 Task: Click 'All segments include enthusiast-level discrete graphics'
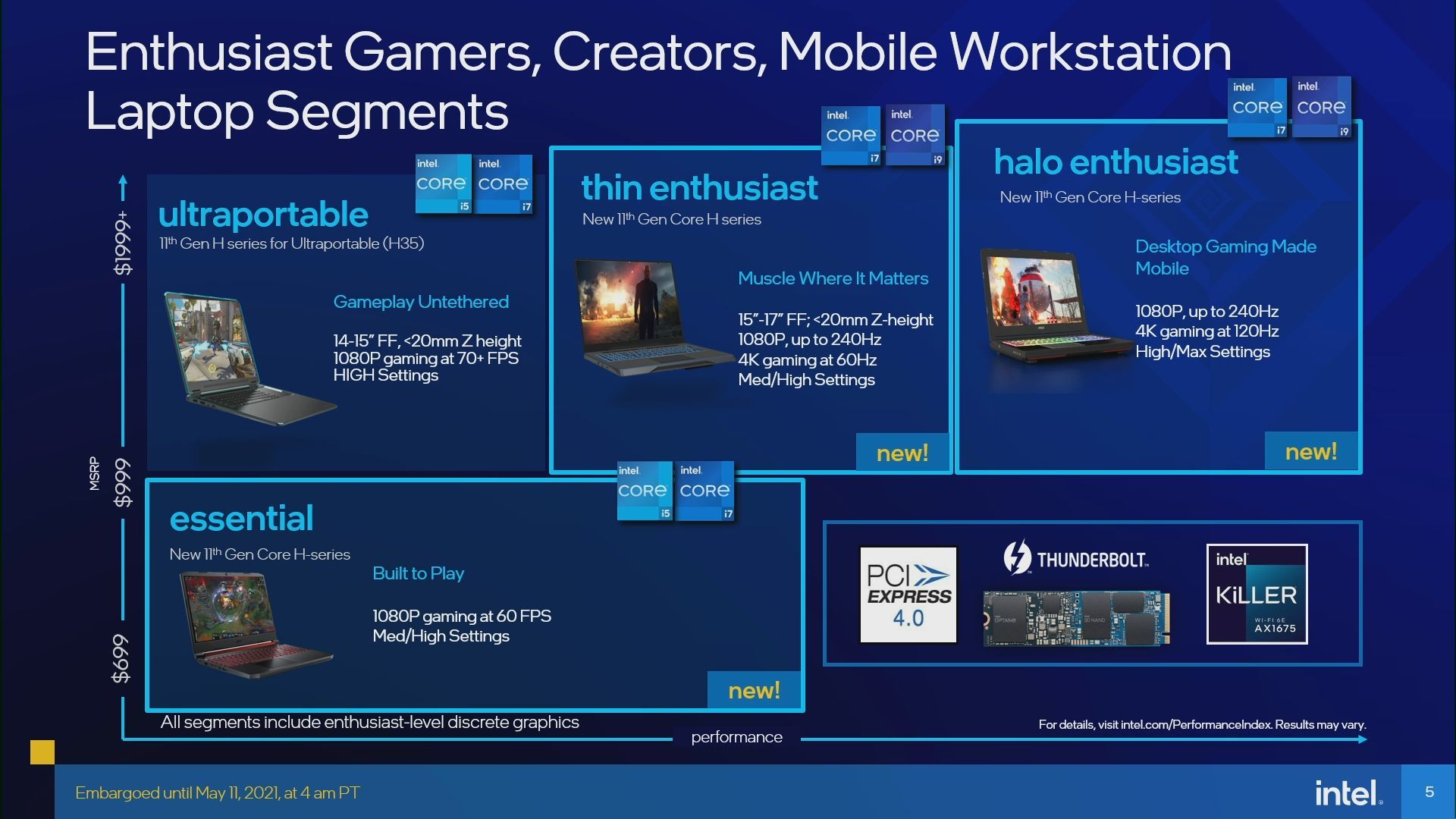(x=369, y=723)
